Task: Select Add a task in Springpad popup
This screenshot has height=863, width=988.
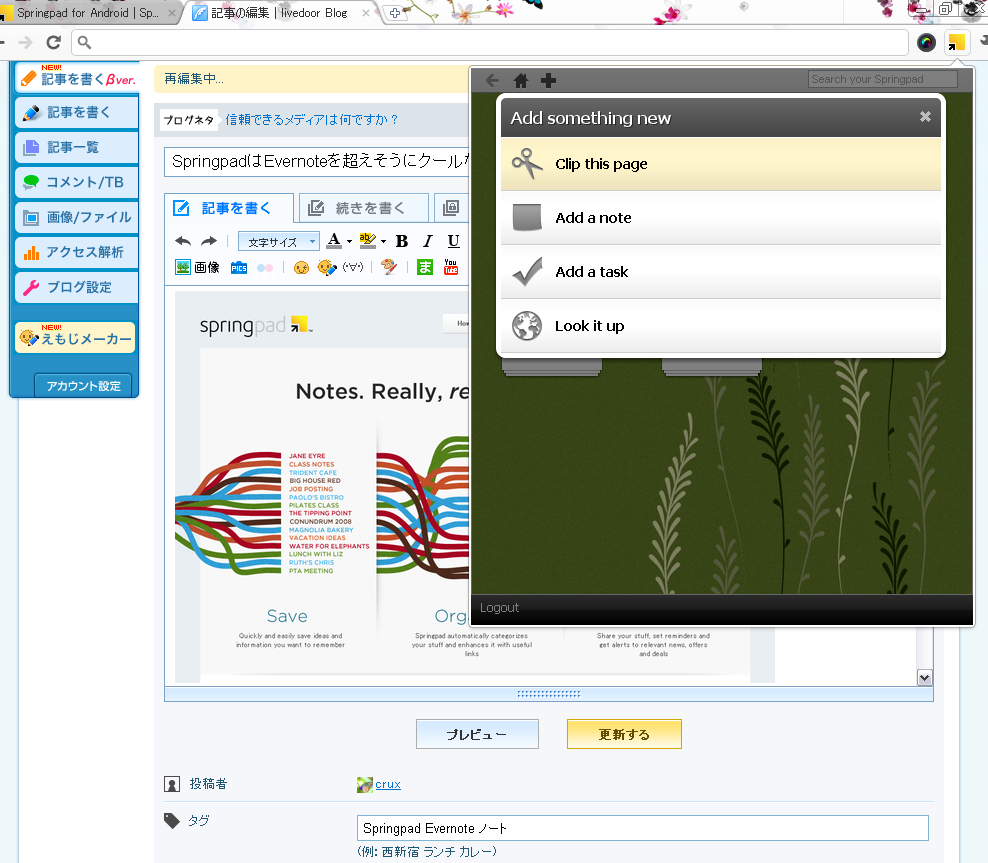Action: [x=721, y=272]
